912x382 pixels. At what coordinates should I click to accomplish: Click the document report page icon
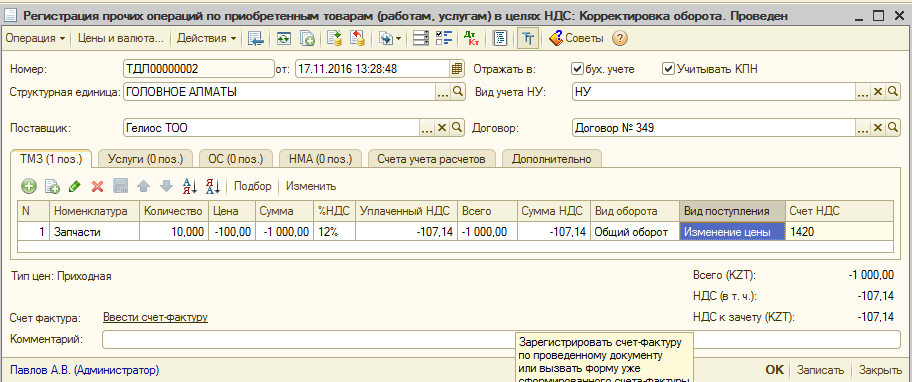(x=500, y=39)
